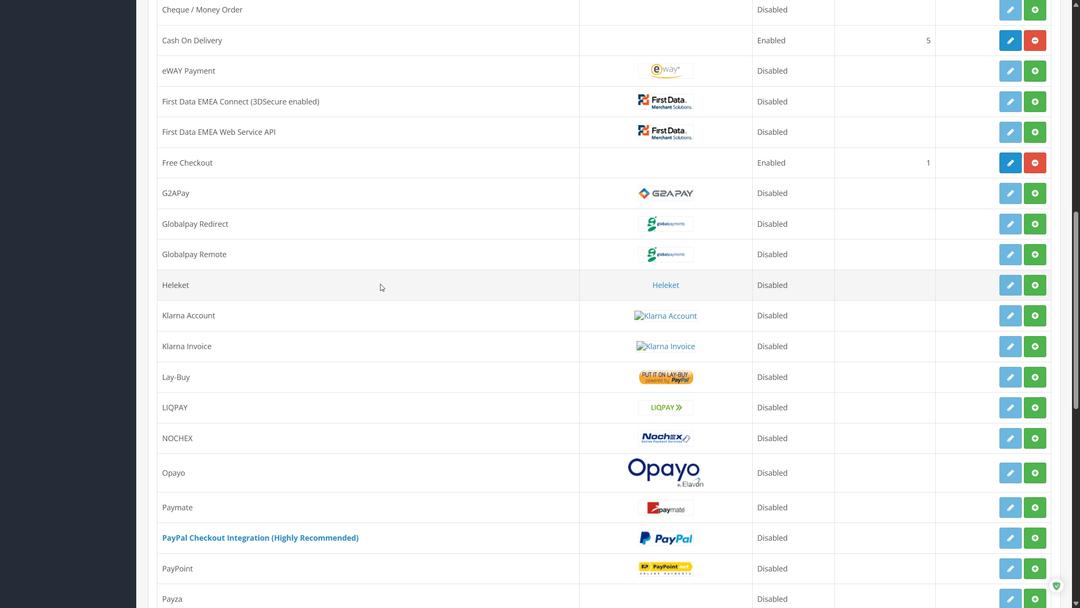The image size is (1080, 608).
Task: Click the First Data EMEA Web Service logo
Action: point(665,132)
